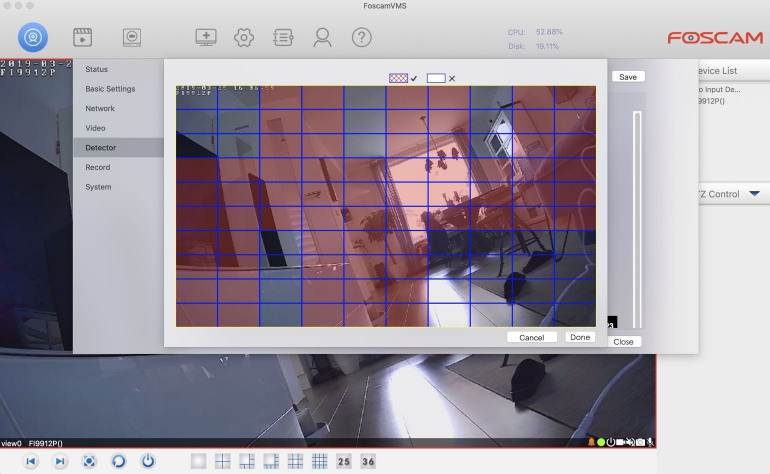This screenshot has width=770, height=474.
Task: Click the Cancel button
Action: (x=531, y=337)
